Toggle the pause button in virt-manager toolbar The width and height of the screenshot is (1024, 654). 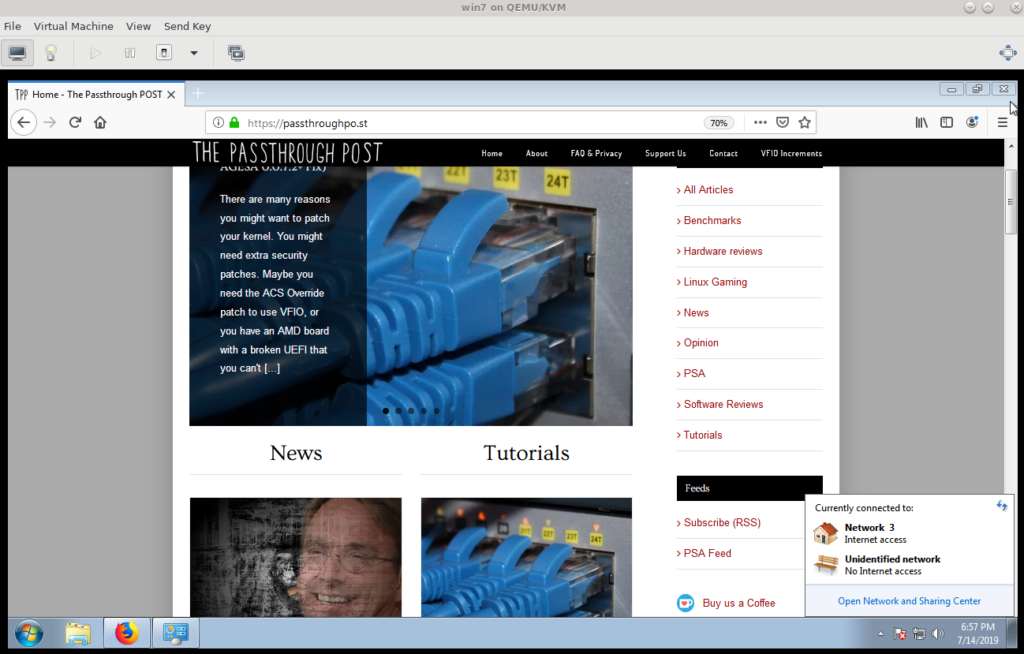130,52
